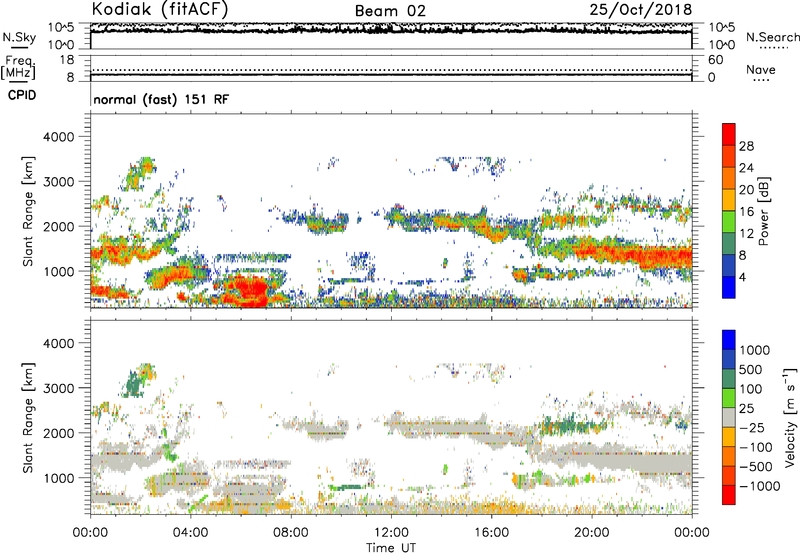Select 'Slant Range [km]' label of power panel
The height and width of the screenshot is (554, 800).
click(x=29, y=211)
